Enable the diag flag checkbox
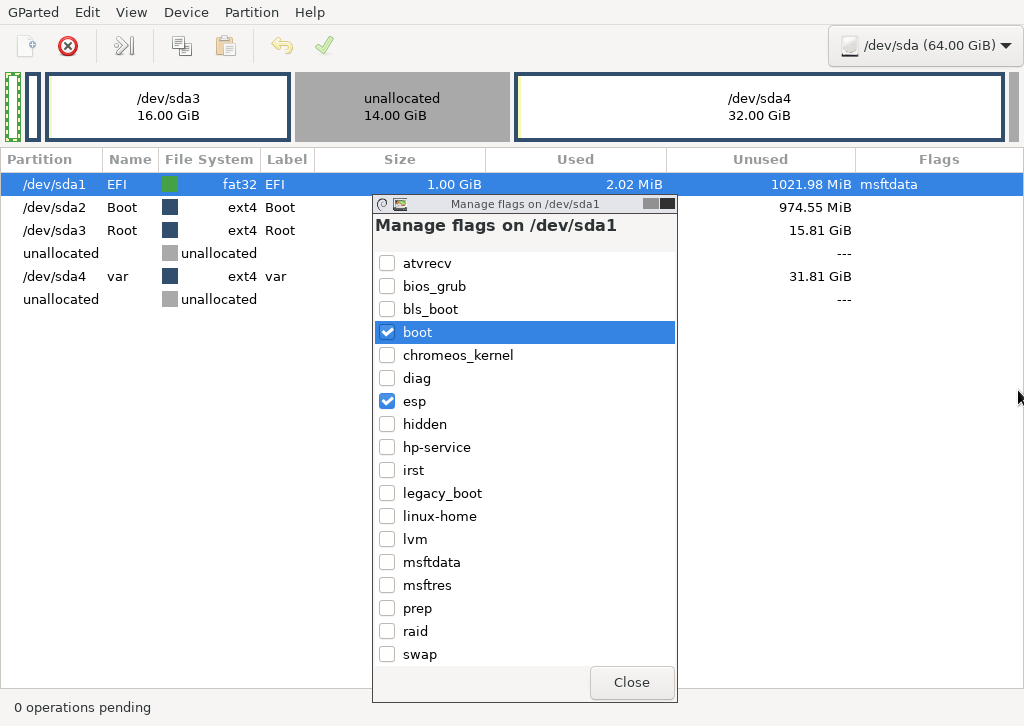 387,378
